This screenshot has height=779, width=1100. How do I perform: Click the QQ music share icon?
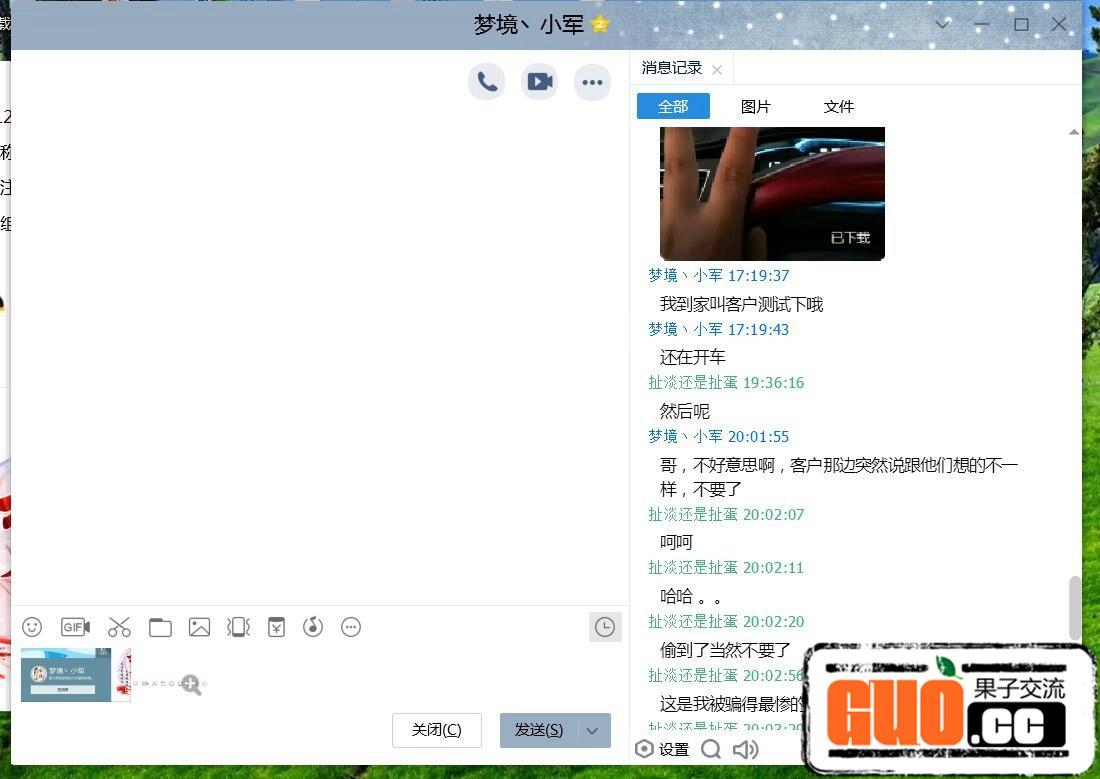tap(313, 627)
